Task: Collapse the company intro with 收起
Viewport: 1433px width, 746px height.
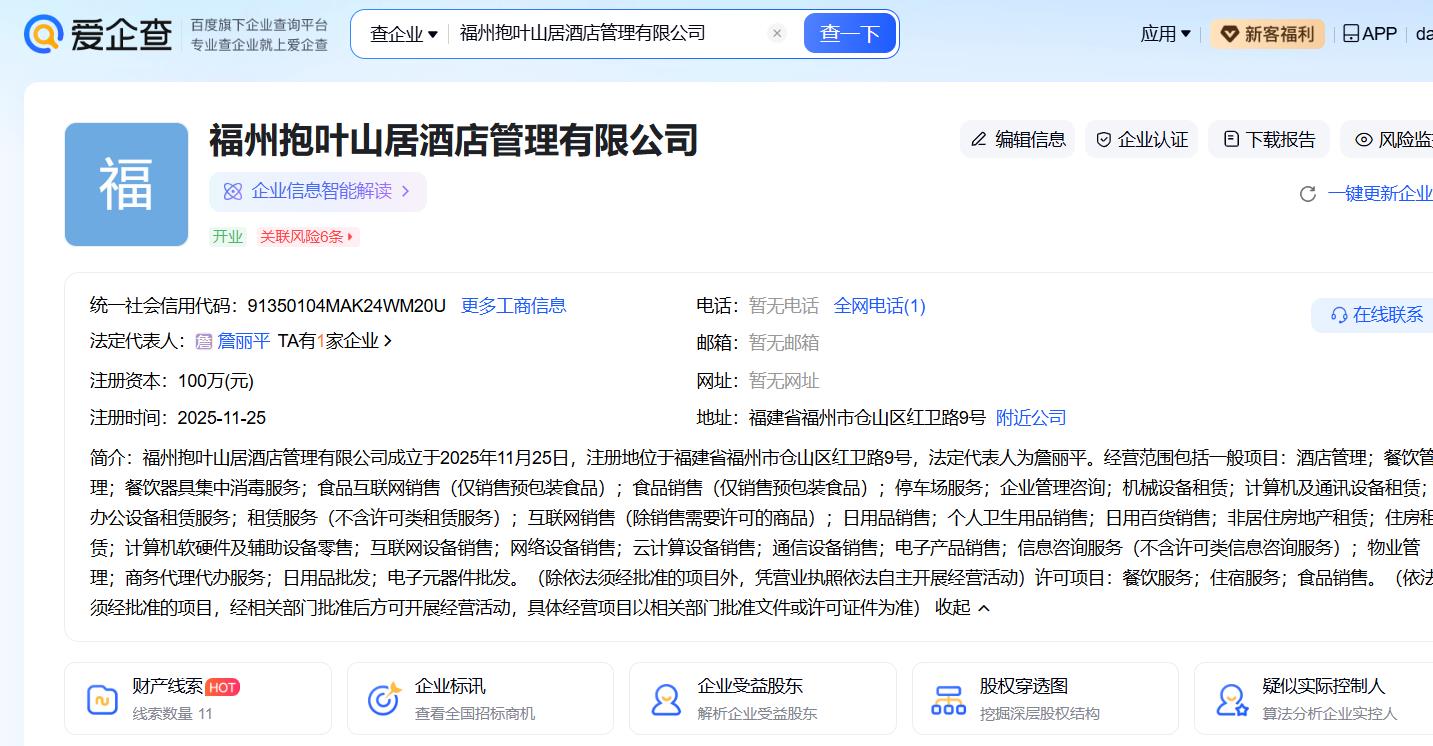Action: point(962,607)
